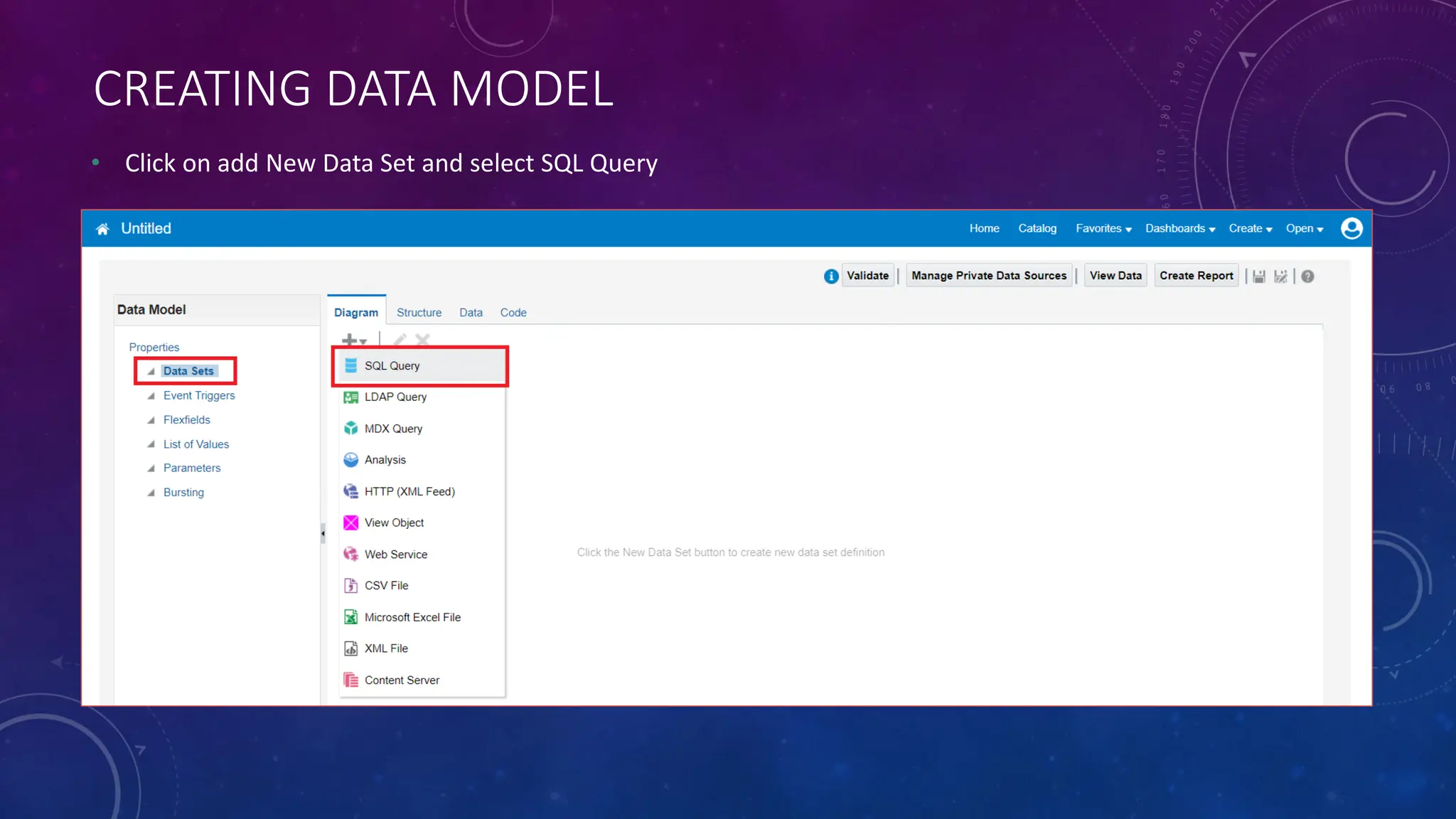The width and height of the screenshot is (1456, 819).
Task: Click the blue info icon near Validate
Action: [830, 277]
